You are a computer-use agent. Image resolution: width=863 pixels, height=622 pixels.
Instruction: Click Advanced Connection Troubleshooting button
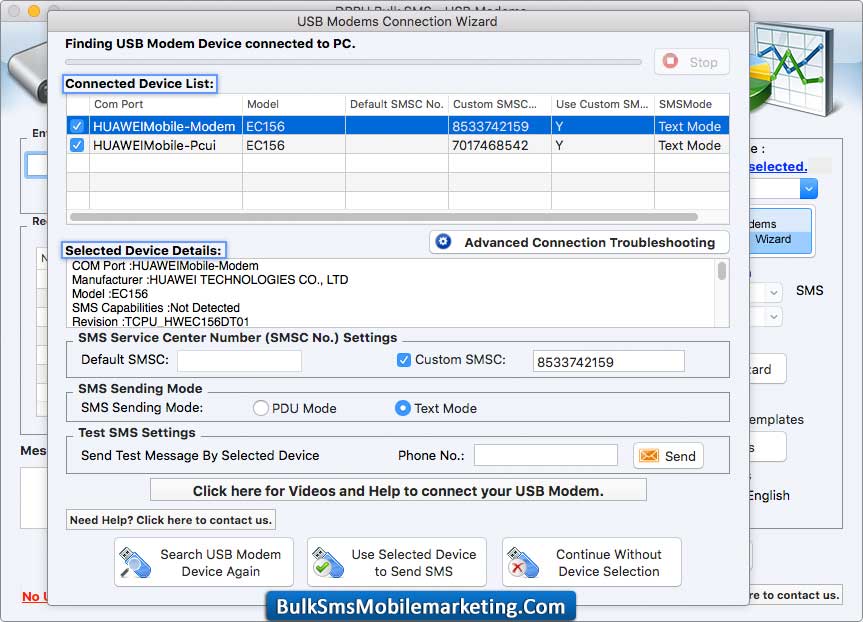(579, 242)
